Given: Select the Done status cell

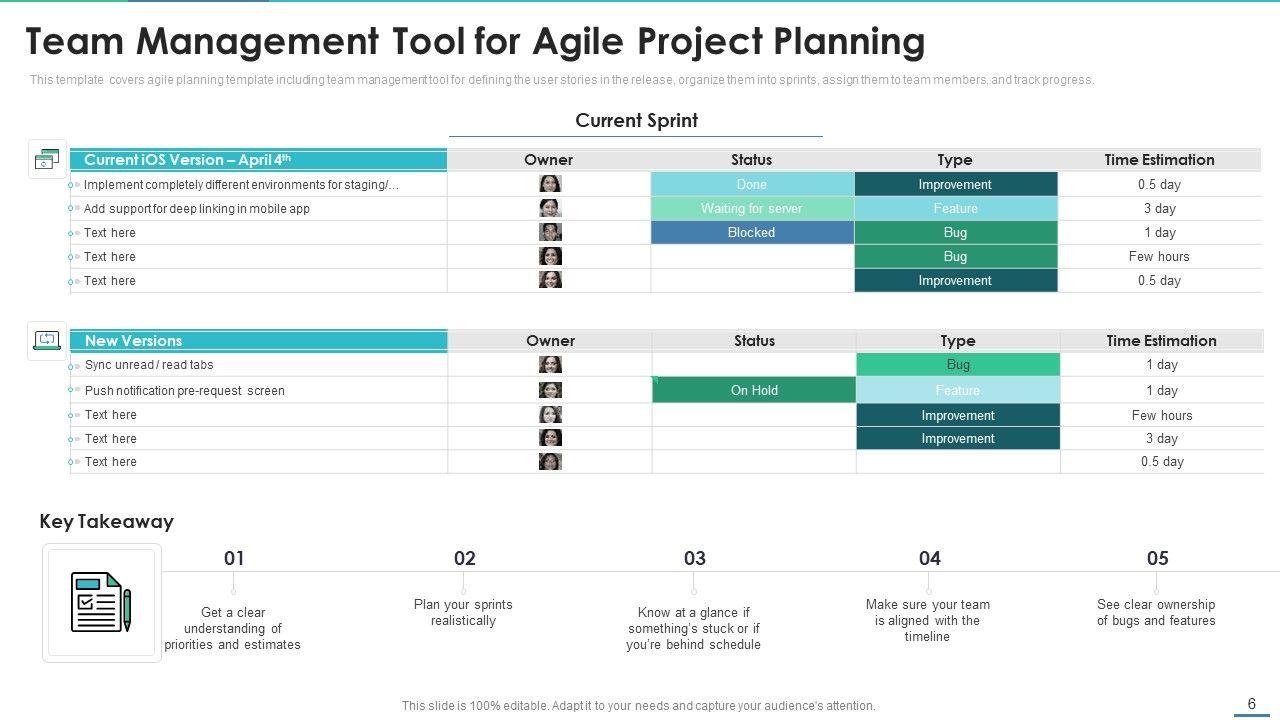Looking at the screenshot, I should click(x=752, y=184).
